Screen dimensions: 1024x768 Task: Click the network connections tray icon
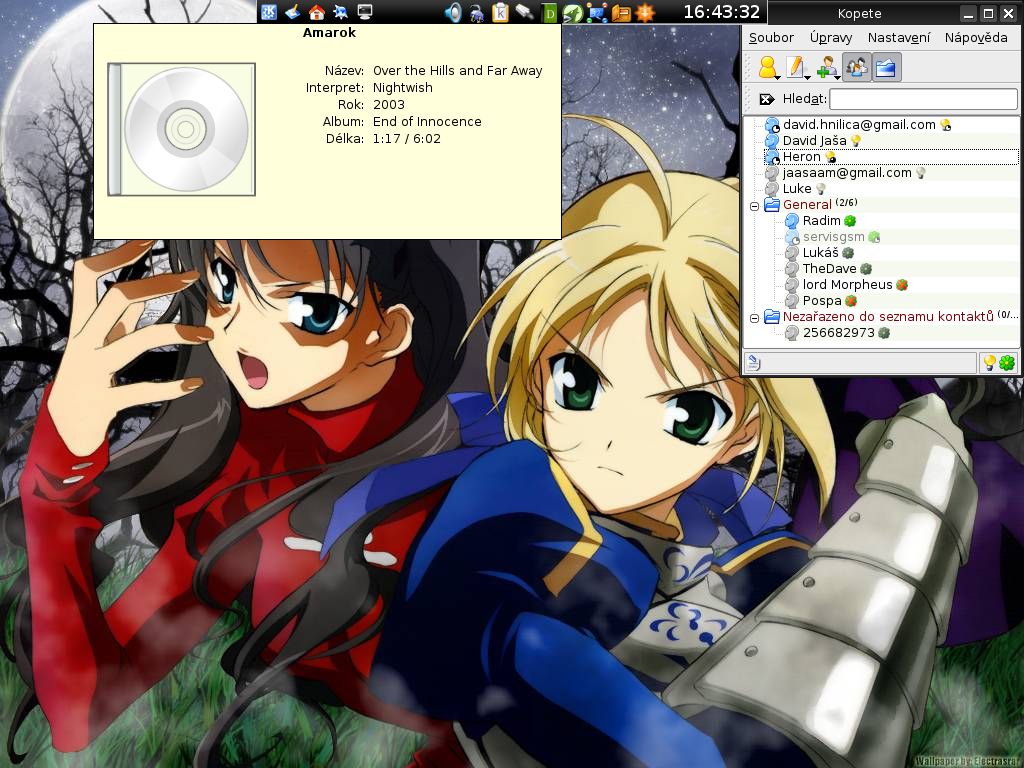tap(597, 13)
